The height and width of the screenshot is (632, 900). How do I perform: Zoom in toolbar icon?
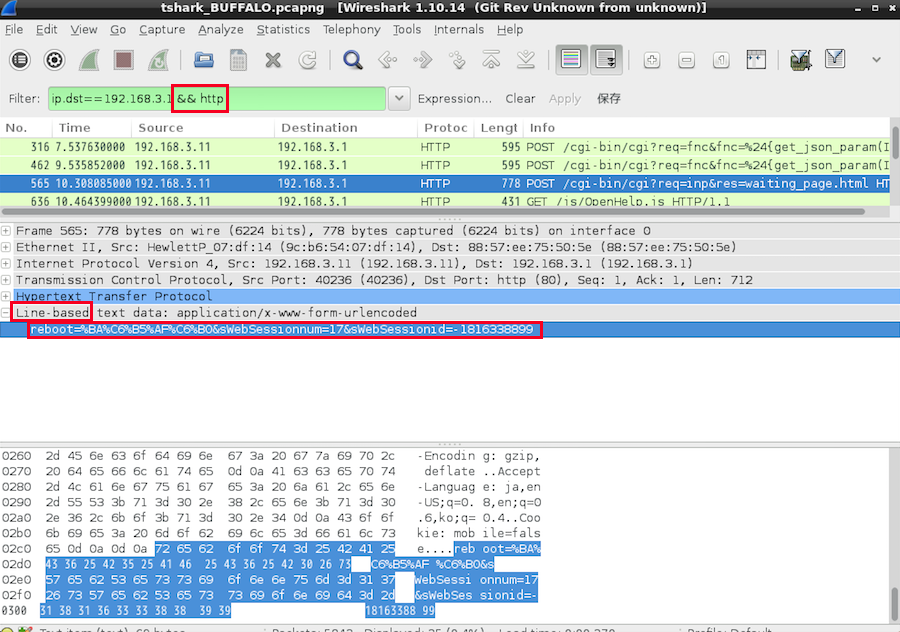point(651,60)
